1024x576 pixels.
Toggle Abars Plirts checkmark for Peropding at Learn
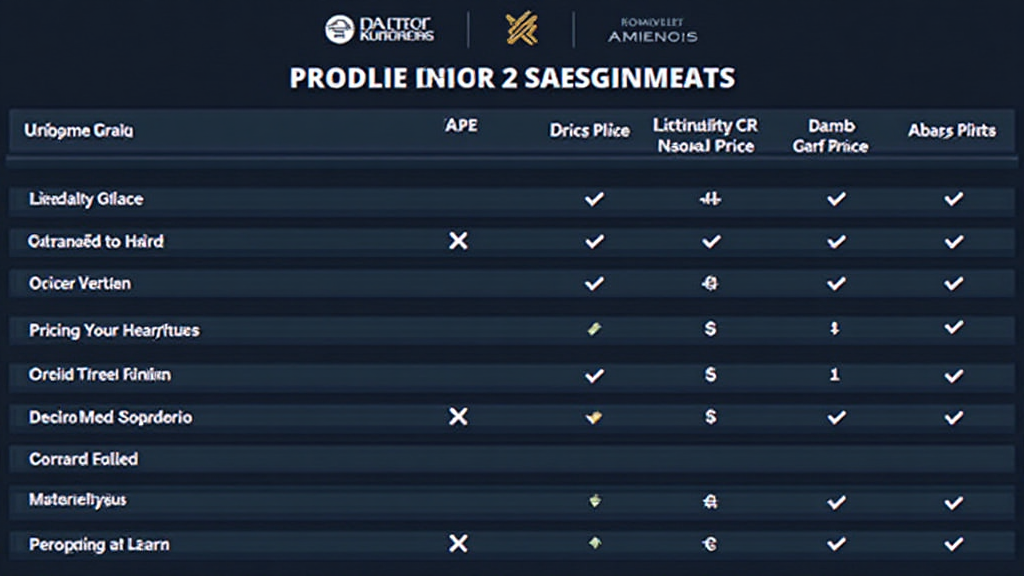tap(953, 544)
